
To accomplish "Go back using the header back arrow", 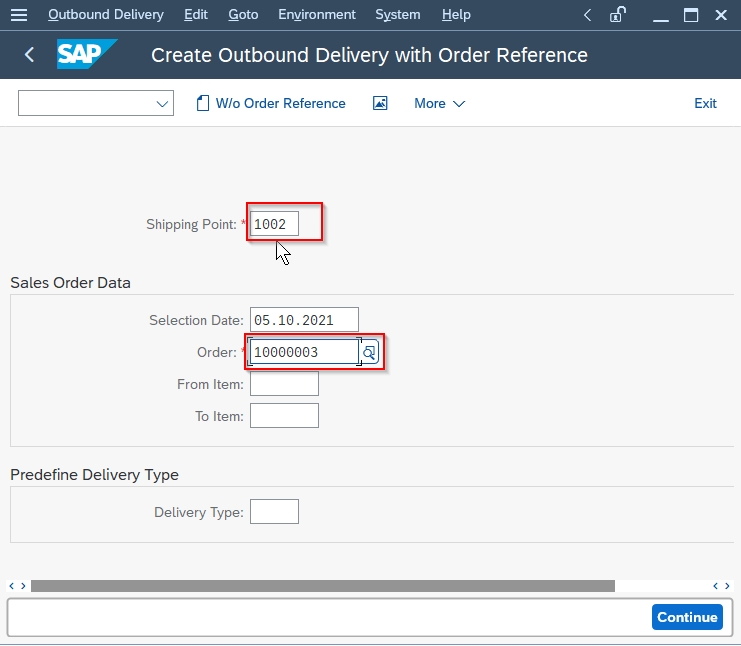I will (29, 55).
